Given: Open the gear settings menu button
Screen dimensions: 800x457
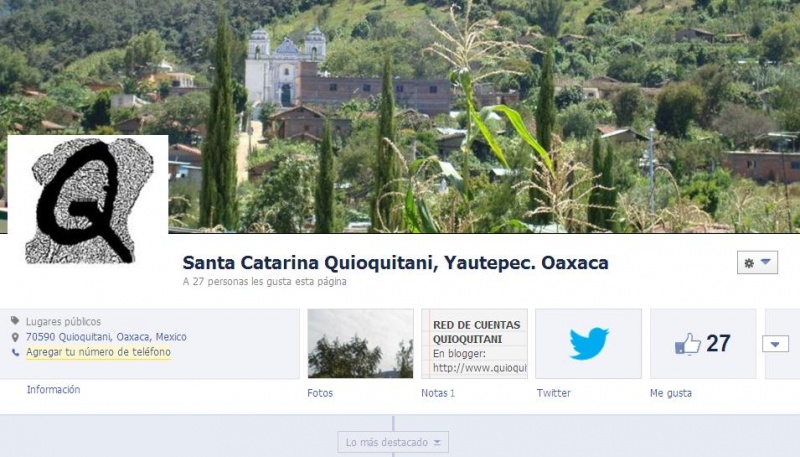Looking at the screenshot, I should pyautogui.click(x=757, y=263).
